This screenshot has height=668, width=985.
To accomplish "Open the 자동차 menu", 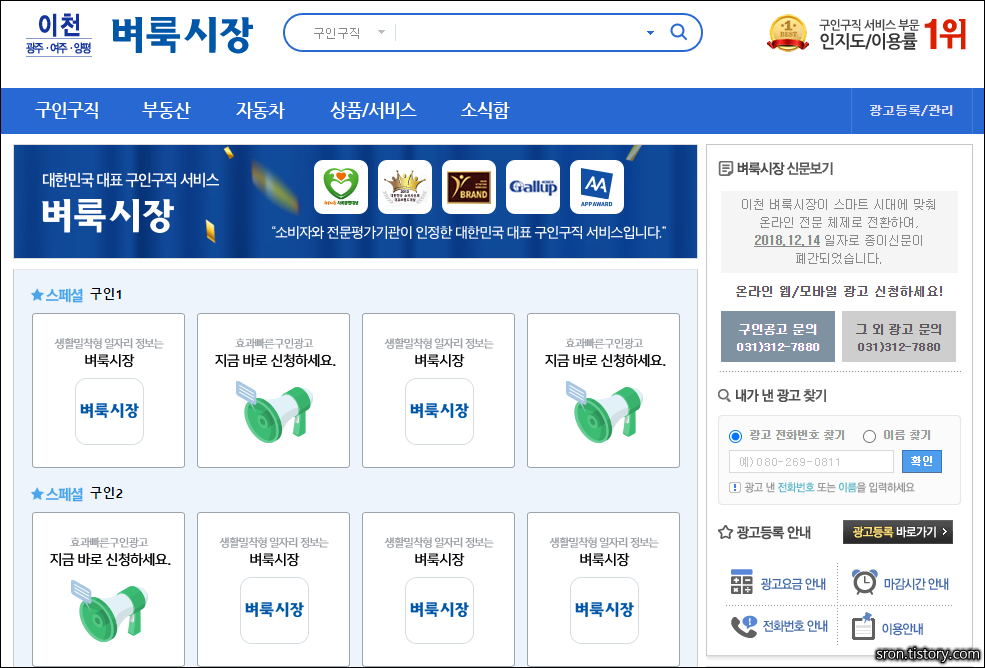I will click(260, 111).
